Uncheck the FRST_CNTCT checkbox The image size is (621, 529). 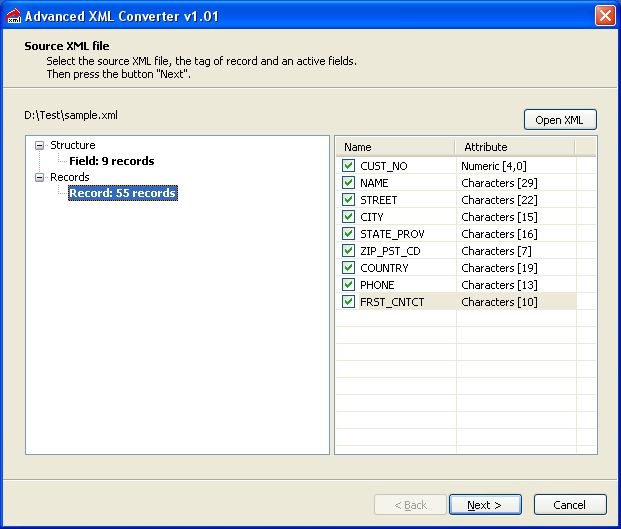pos(348,302)
